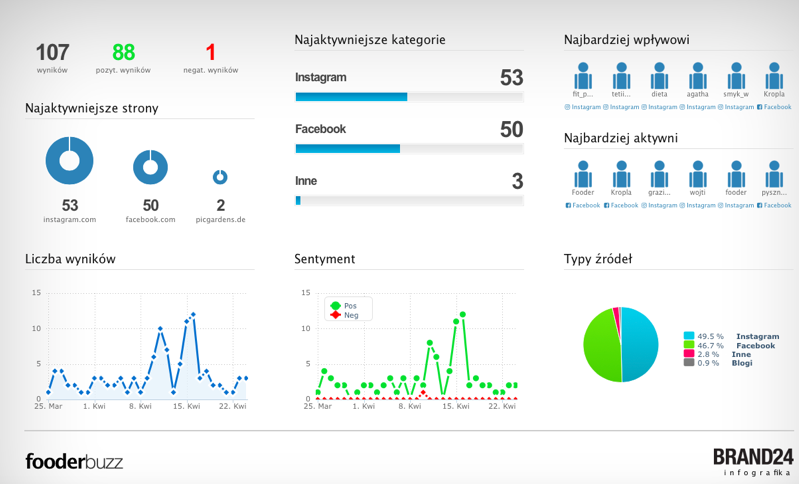
Task: Toggle the Neg series in Sentyment legend
Action: point(344,315)
